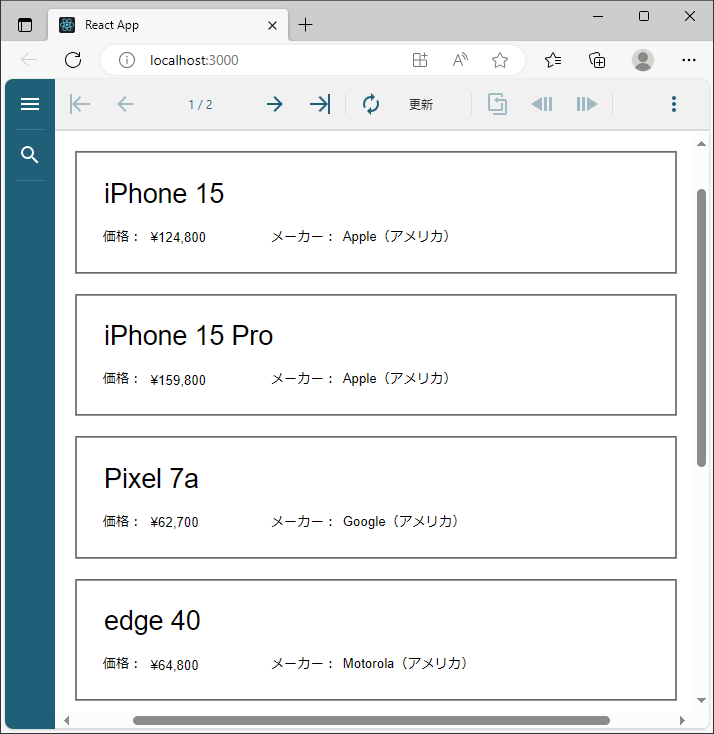The height and width of the screenshot is (734, 714).
Task: Open a new browser tab
Action: pos(305,25)
